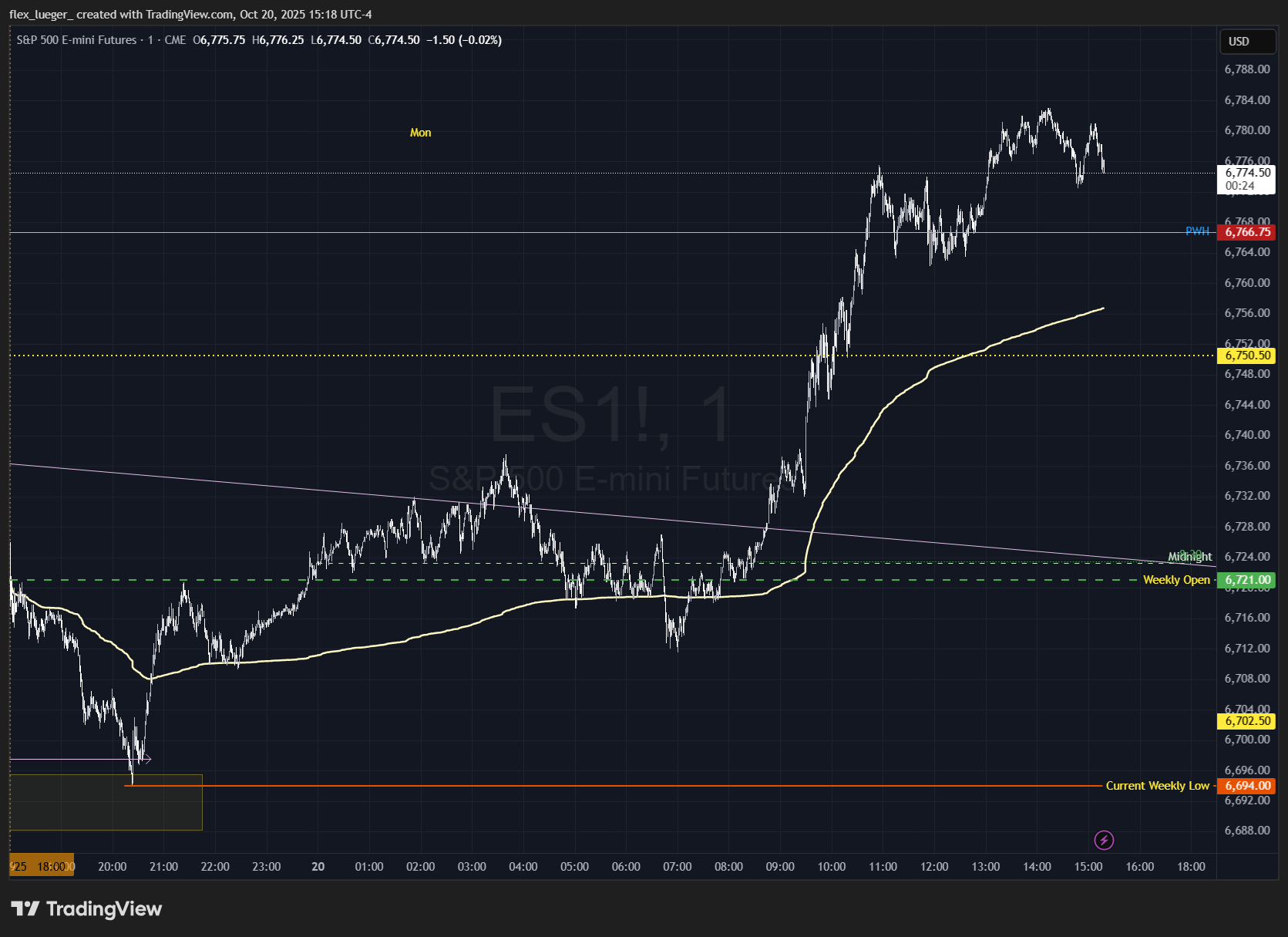Select the Current Weekly Low label
Viewport: 1288px width, 937px height.
(1156, 786)
